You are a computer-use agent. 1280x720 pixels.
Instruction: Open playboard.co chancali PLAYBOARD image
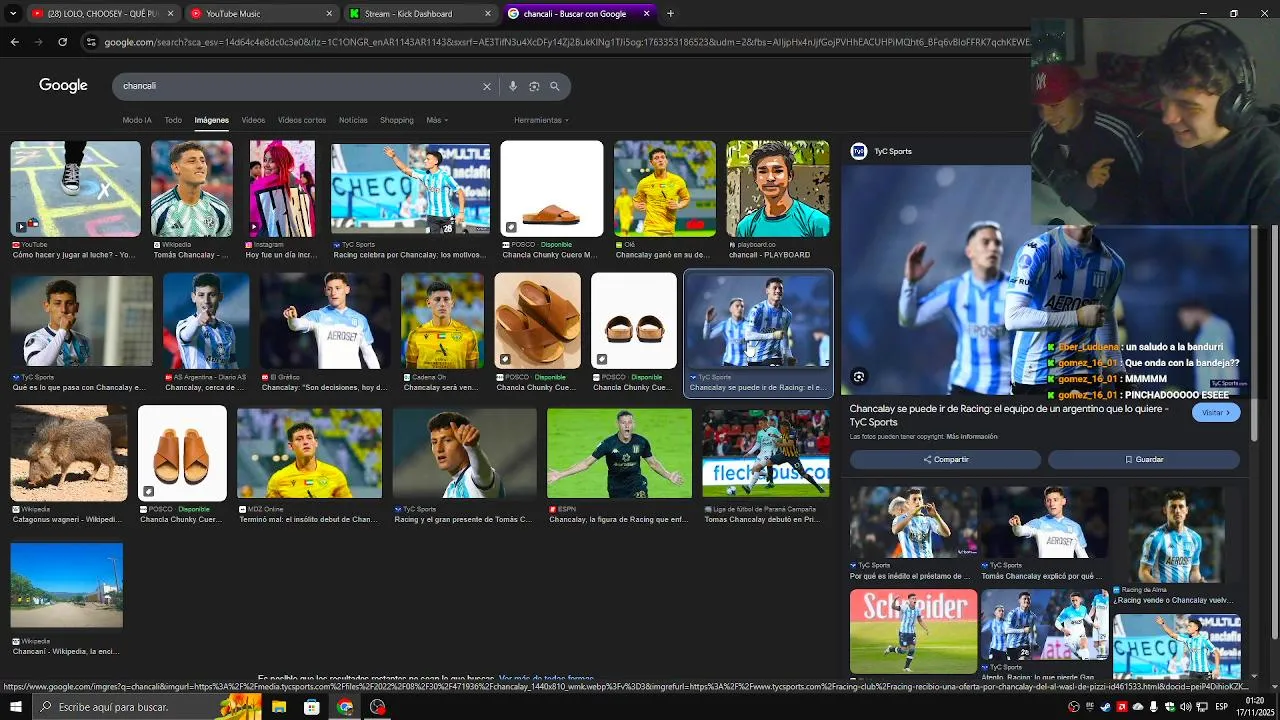777,189
